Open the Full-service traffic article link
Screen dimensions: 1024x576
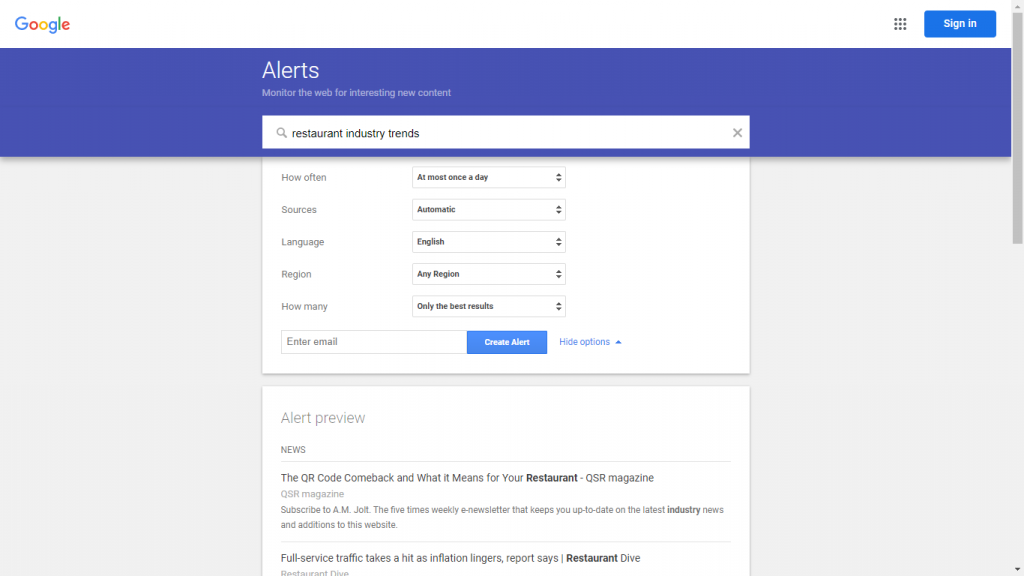point(460,558)
